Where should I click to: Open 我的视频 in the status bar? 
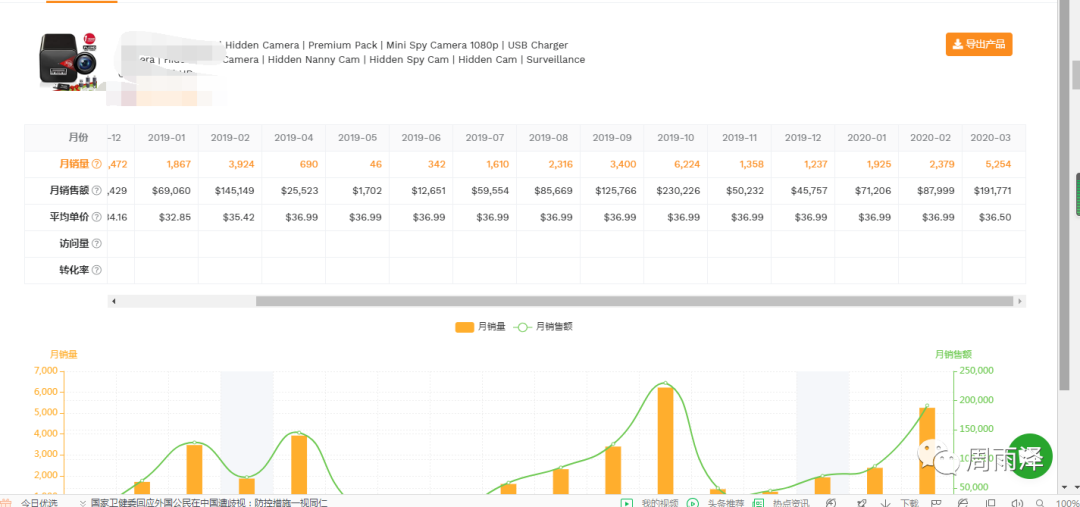coord(660,502)
